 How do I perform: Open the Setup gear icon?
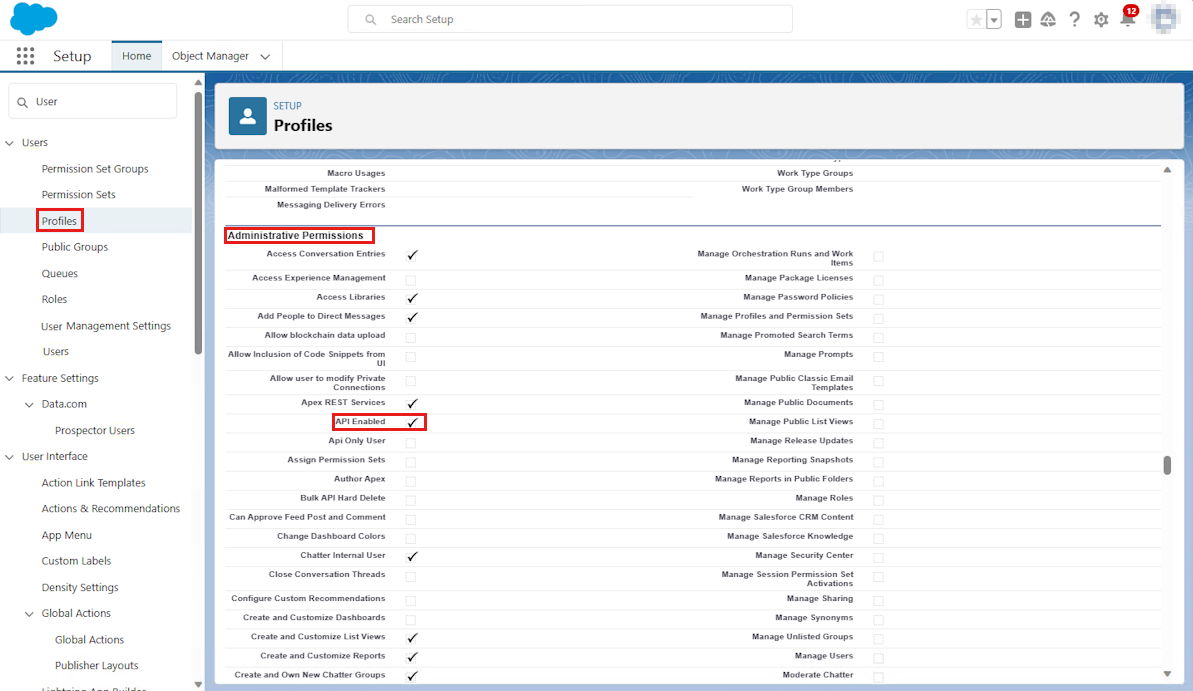[x=1101, y=20]
